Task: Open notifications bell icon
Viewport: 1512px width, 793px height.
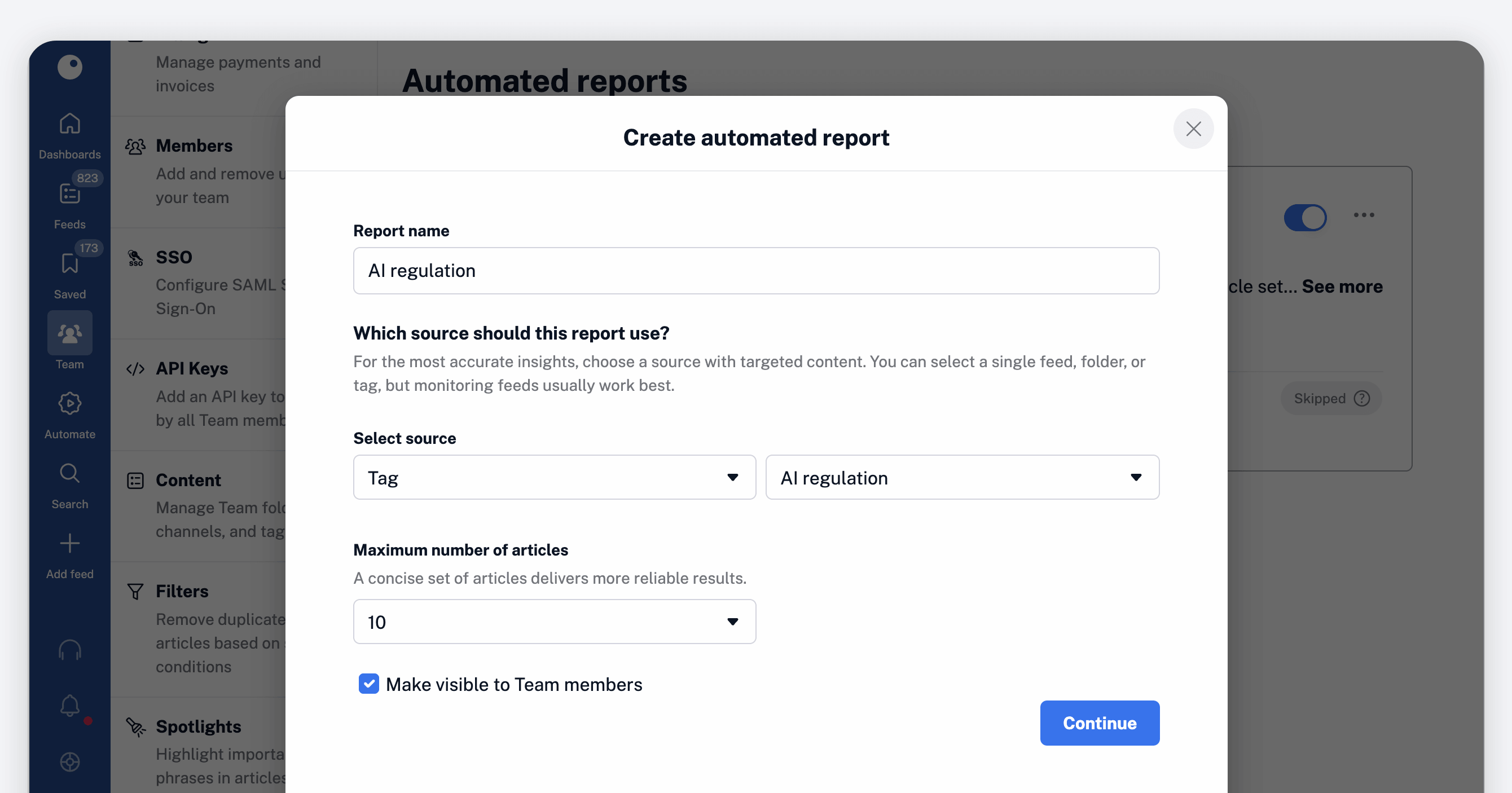Action: click(69, 706)
